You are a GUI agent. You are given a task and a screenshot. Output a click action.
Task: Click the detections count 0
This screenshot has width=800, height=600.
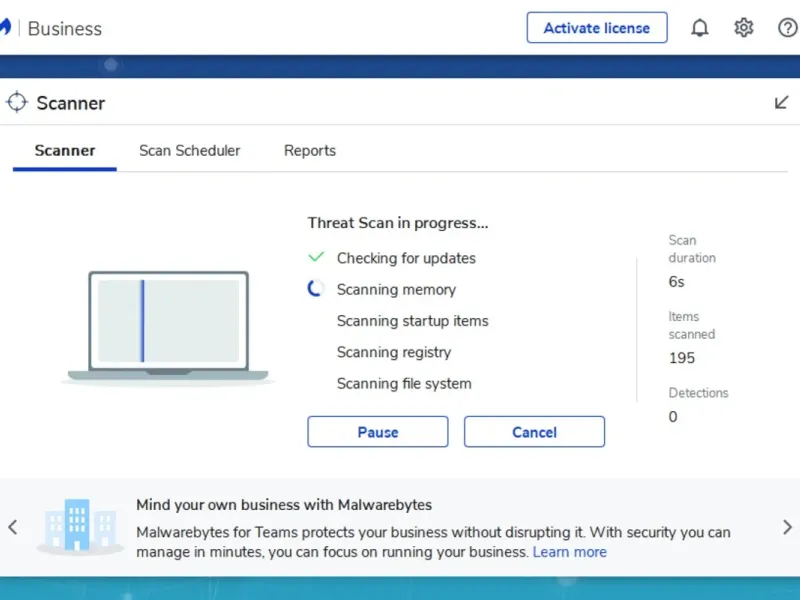coord(673,417)
